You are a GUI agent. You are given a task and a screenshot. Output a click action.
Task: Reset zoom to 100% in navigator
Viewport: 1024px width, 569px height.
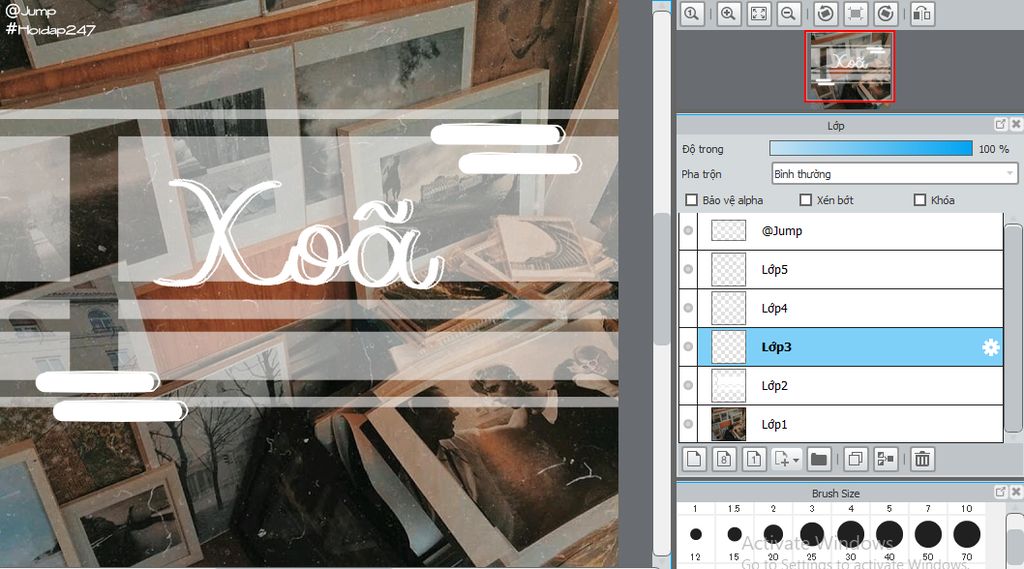(692, 14)
